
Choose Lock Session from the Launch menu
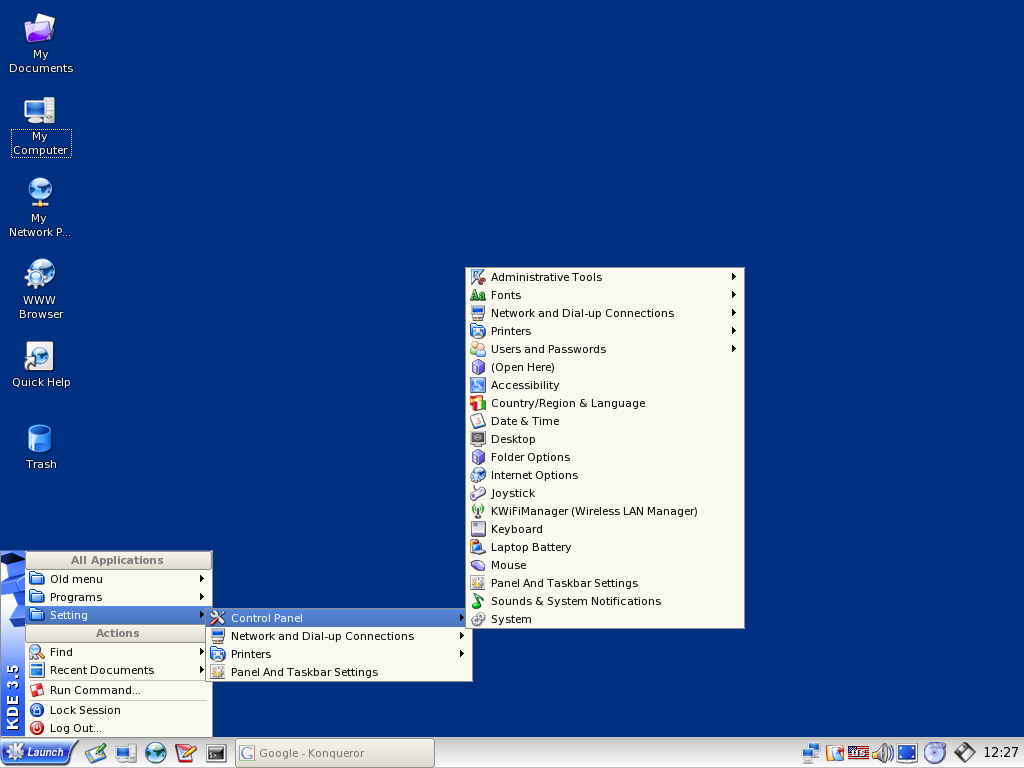pyautogui.click(x=118, y=710)
